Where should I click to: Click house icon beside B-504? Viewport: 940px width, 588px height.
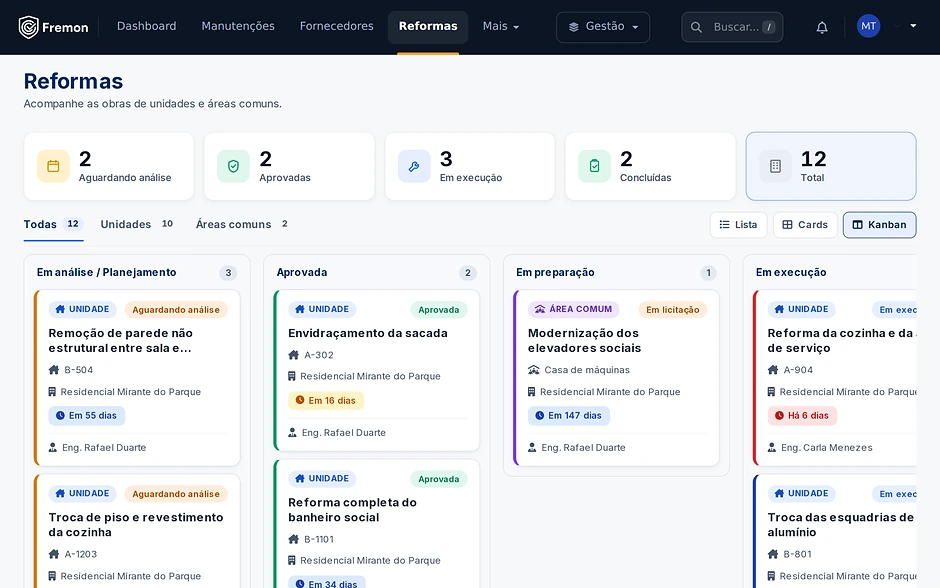click(x=54, y=370)
